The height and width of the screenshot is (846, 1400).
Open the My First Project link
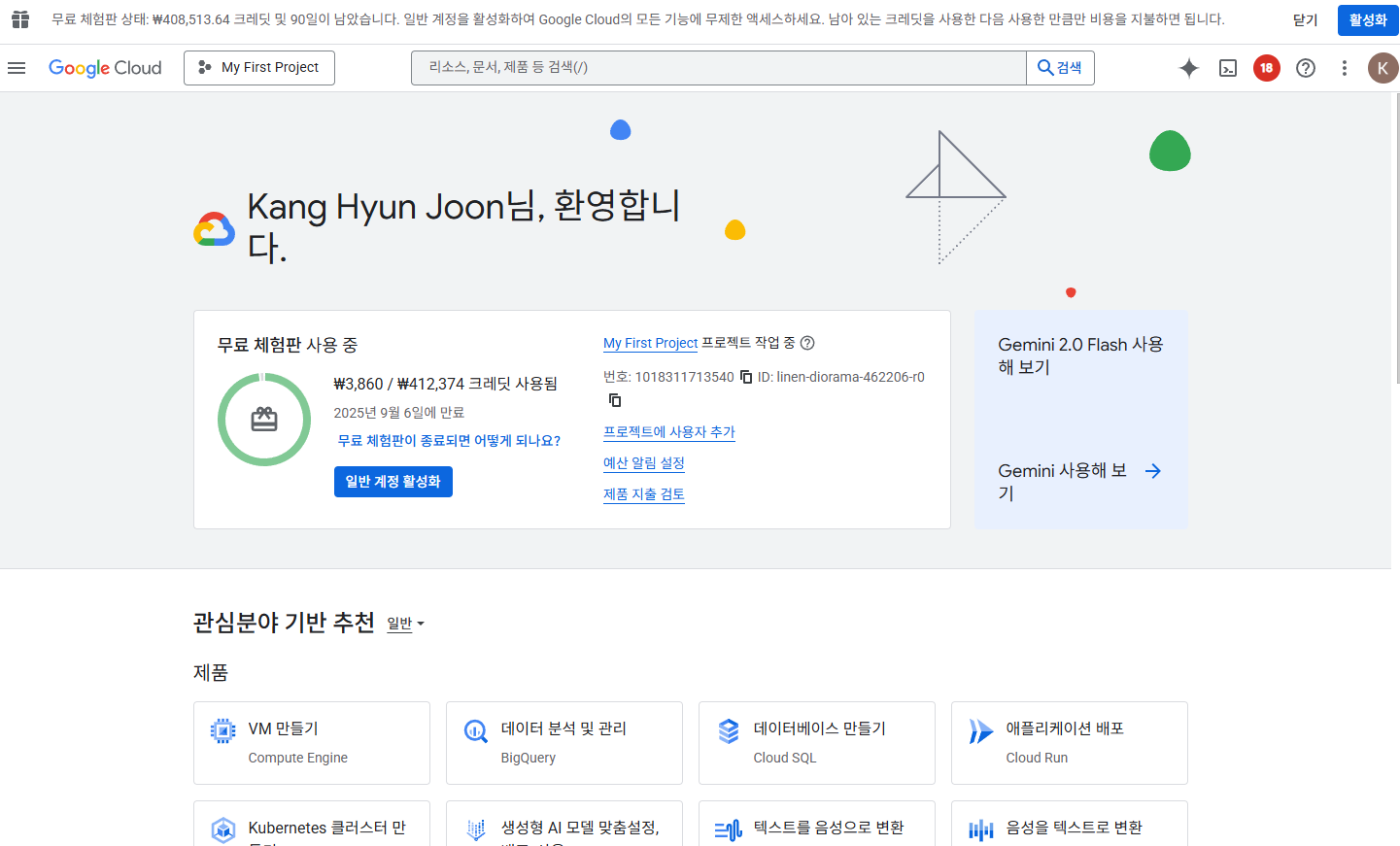tap(651, 343)
